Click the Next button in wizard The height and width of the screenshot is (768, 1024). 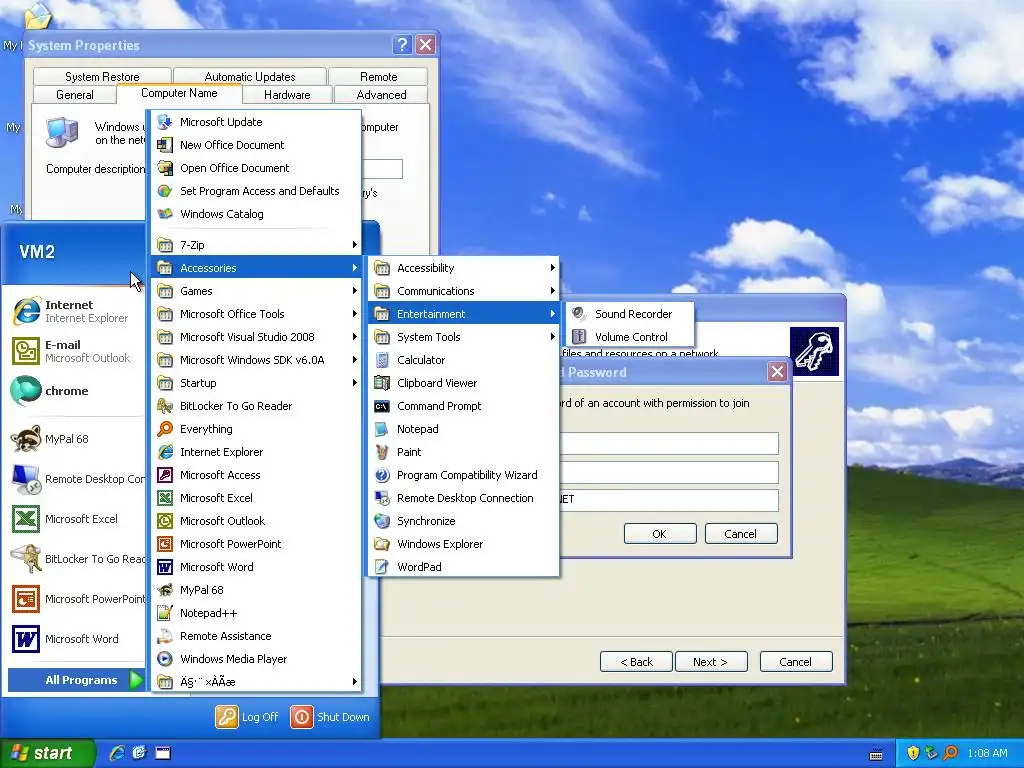pos(711,662)
